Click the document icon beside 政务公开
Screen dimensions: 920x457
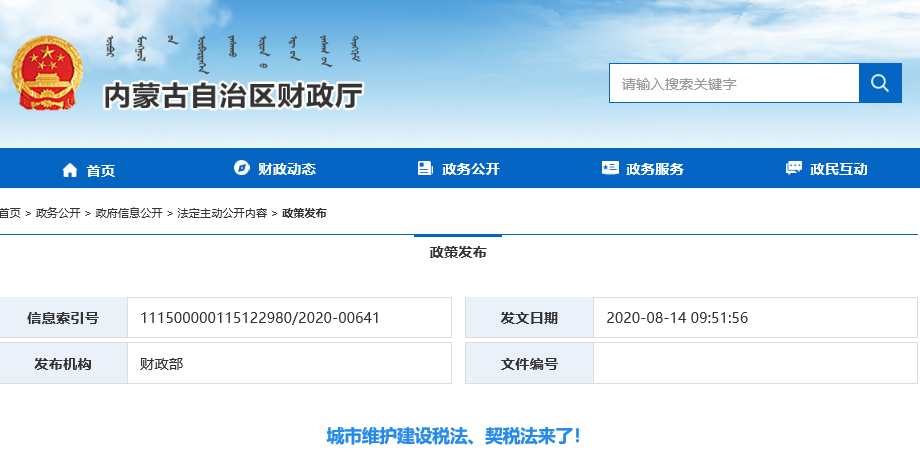[425, 168]
